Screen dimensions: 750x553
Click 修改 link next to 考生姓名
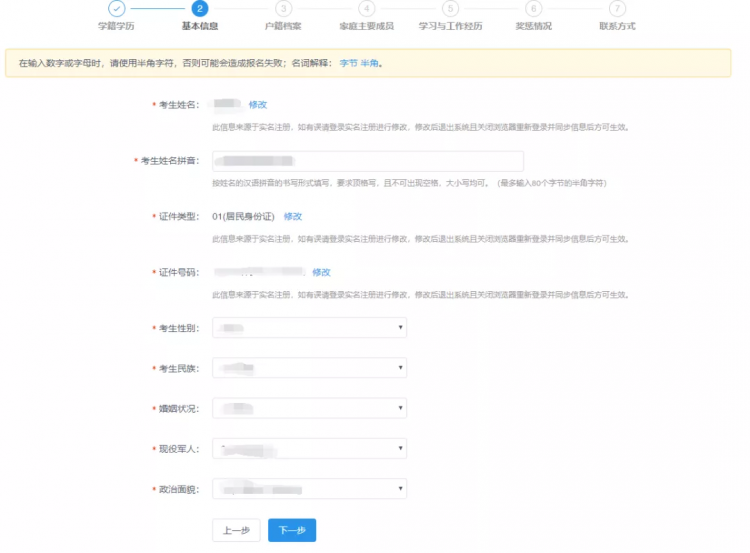coord(258,104)
